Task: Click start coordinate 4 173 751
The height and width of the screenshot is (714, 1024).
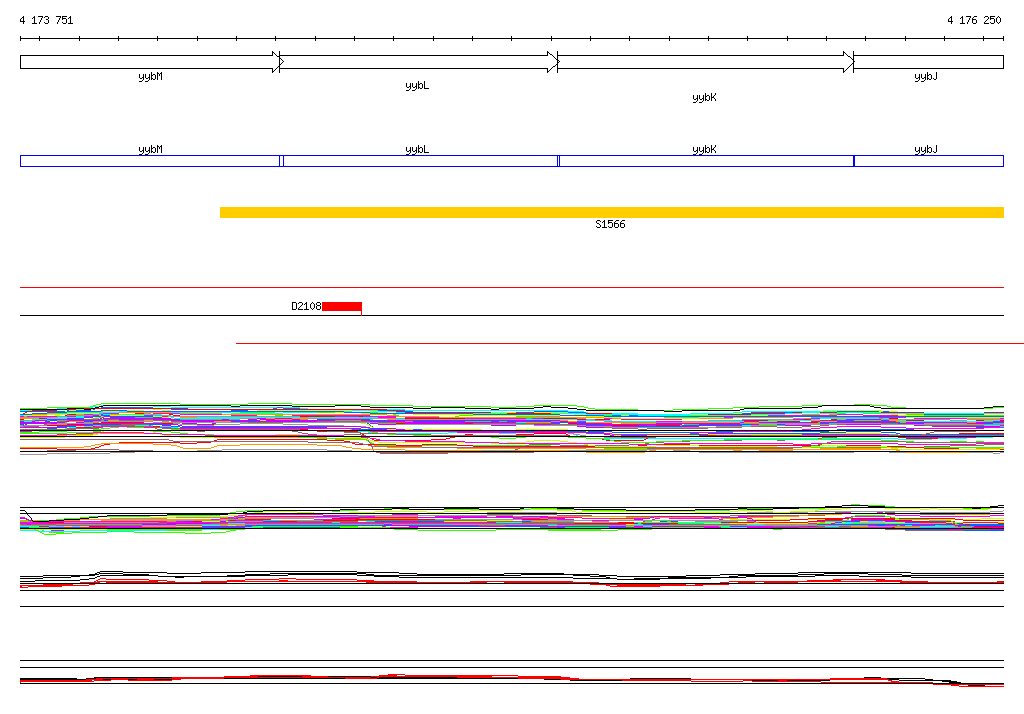Action: pyautogui.click(x=46, y=20)
